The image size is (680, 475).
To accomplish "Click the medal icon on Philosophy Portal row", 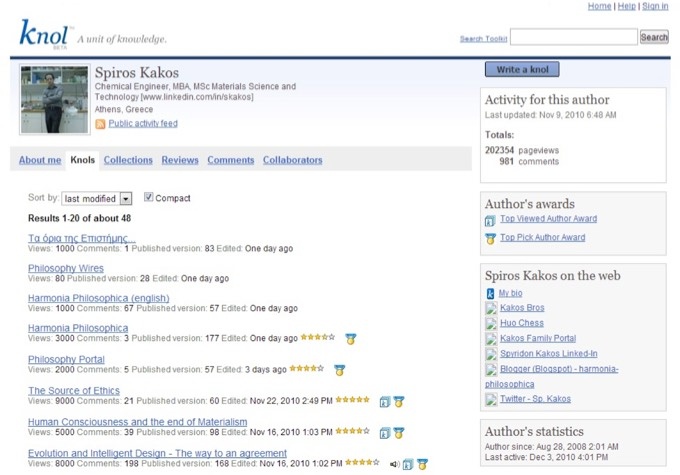I will [339, 370].
